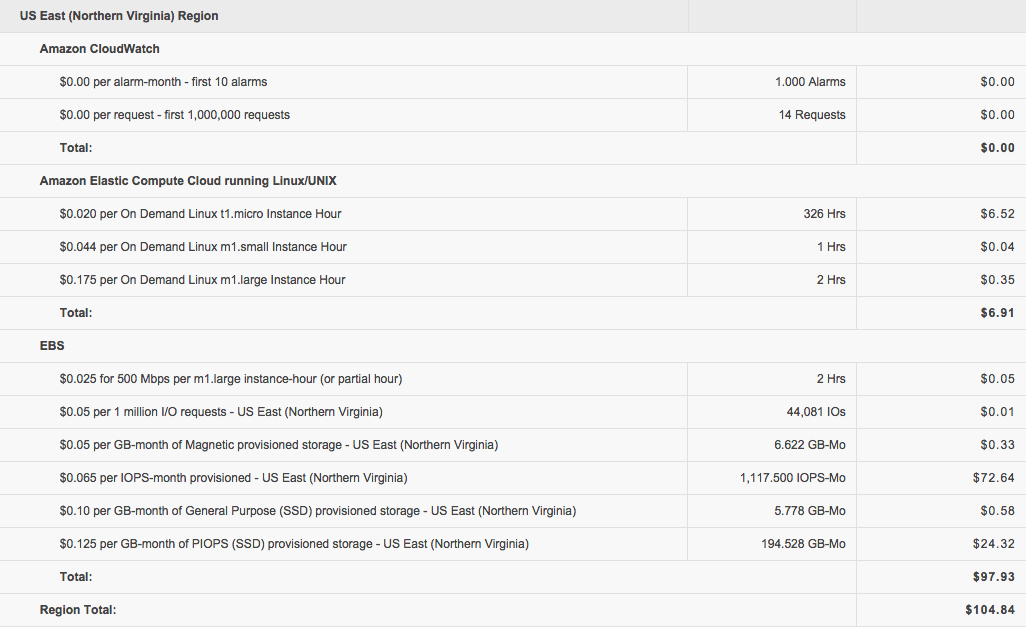Select the $0.00 per alarm-month row text
This screenshot has height=627, width=1026.
[x=163, y=82]
